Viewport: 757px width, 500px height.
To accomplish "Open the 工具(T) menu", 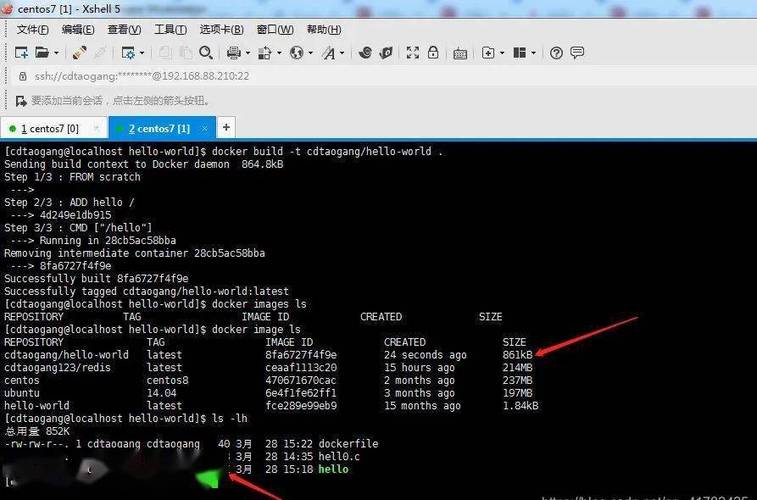I will click(170, 29).
